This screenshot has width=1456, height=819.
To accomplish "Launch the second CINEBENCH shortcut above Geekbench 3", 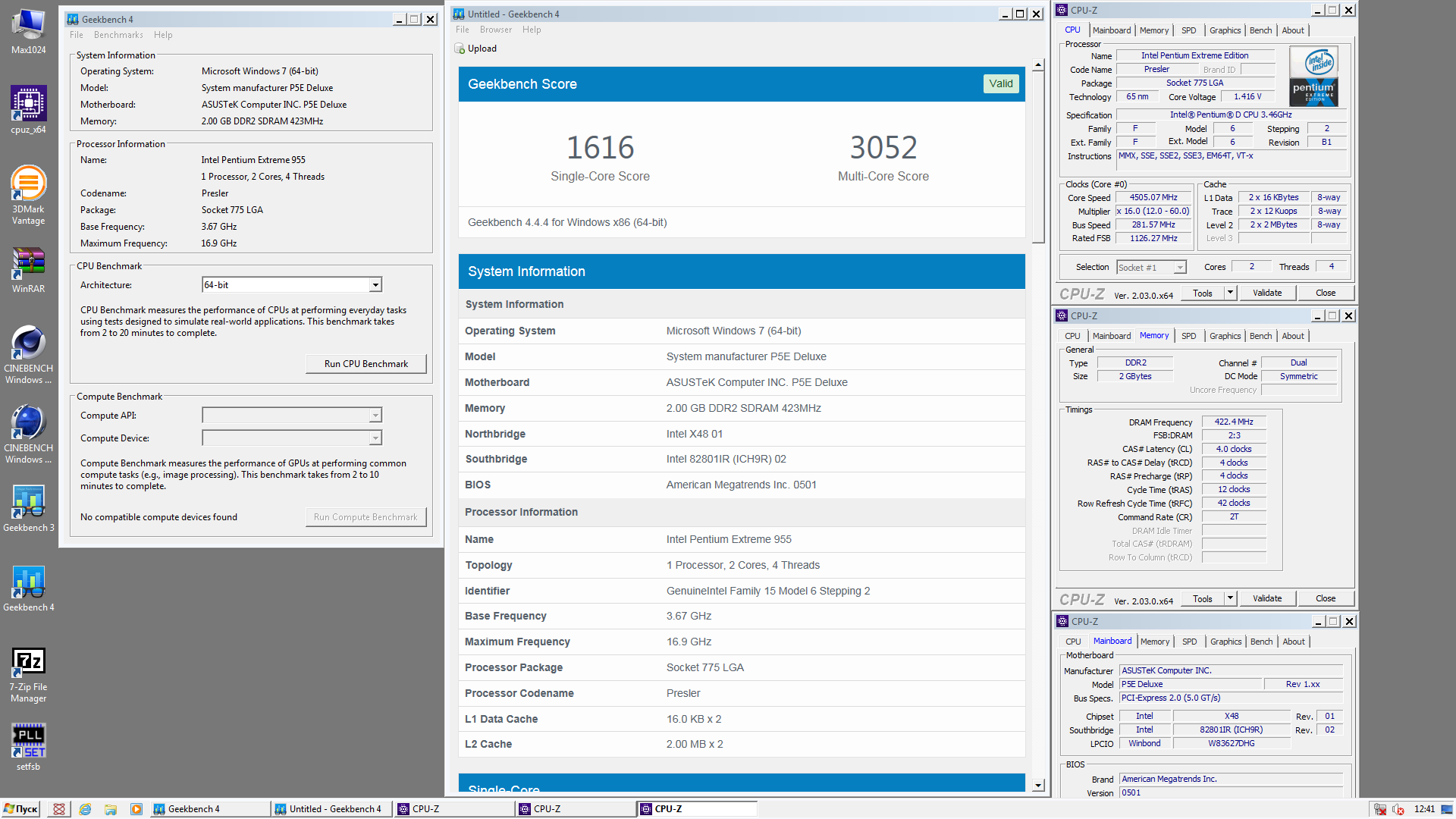I will [28, 435].
